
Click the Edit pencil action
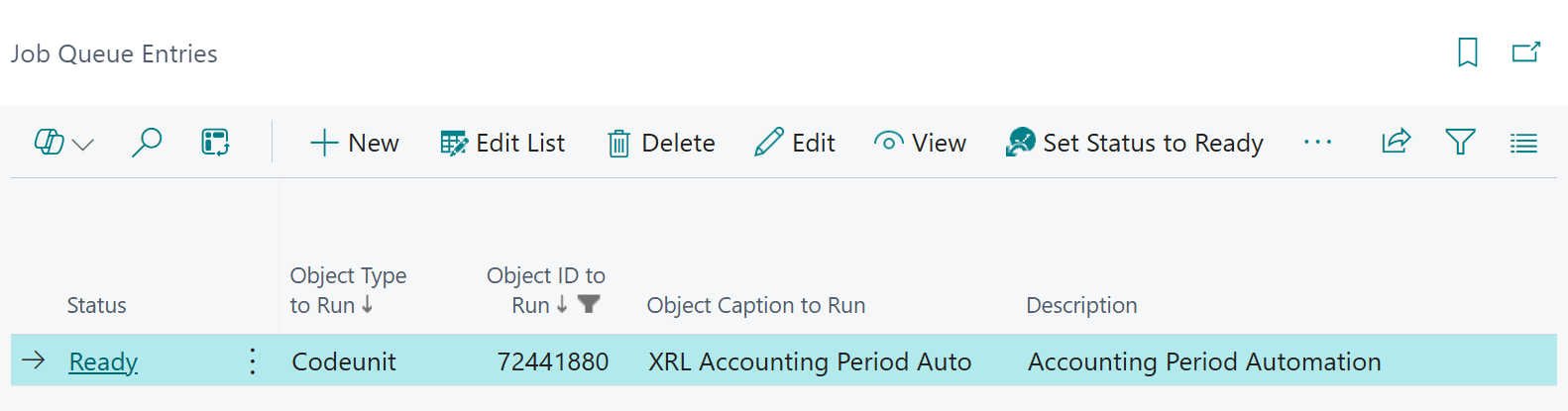(x=795, y=143)
